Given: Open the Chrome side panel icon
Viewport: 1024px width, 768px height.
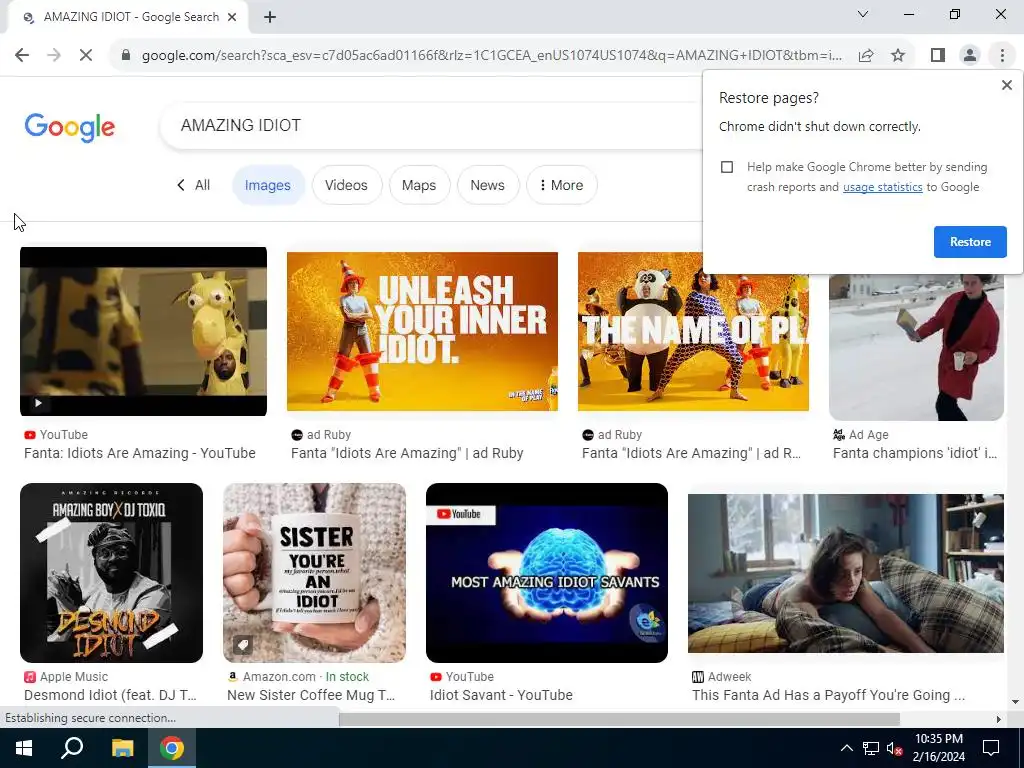Looking at the screenshot, I should [x=938, y=56].
